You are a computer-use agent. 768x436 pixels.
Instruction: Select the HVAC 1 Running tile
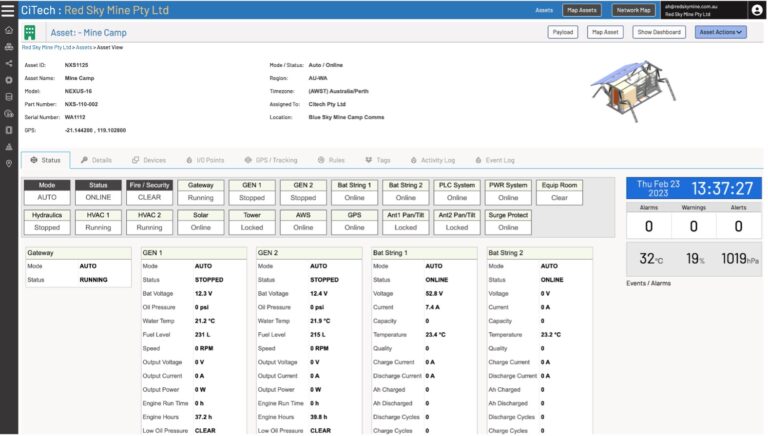[x=98, y=221]
